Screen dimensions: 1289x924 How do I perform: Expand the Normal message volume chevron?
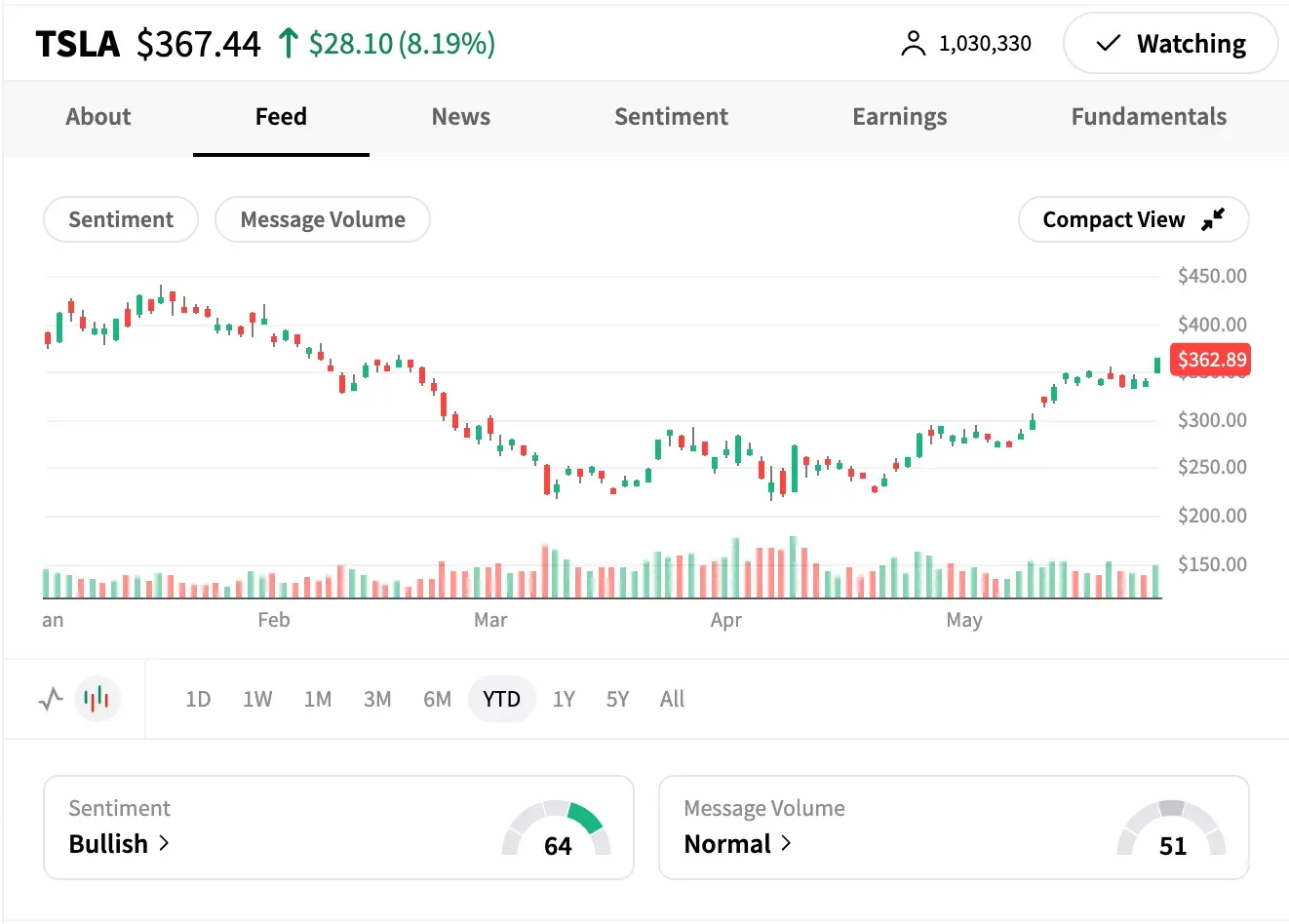(x=786, y=843)
